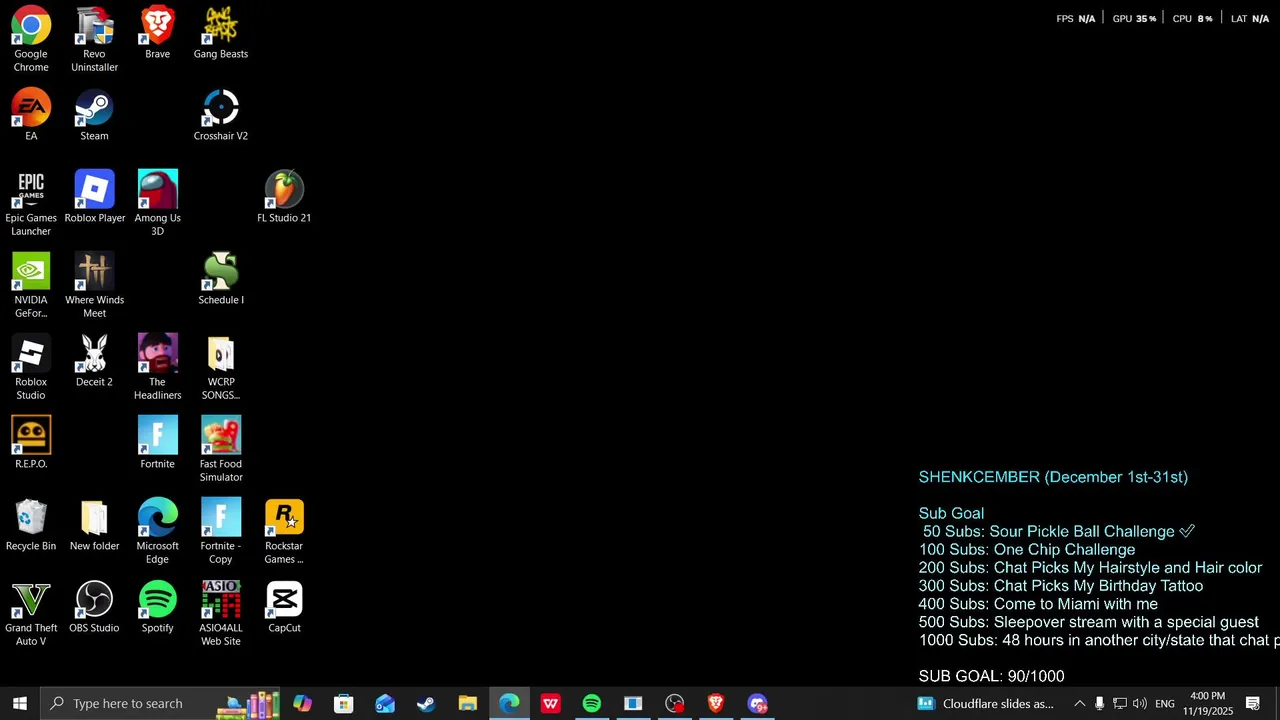The image size is (1280, 720).
Task: Open Google Chrome desktop shortcut
Action: point(31,39)
